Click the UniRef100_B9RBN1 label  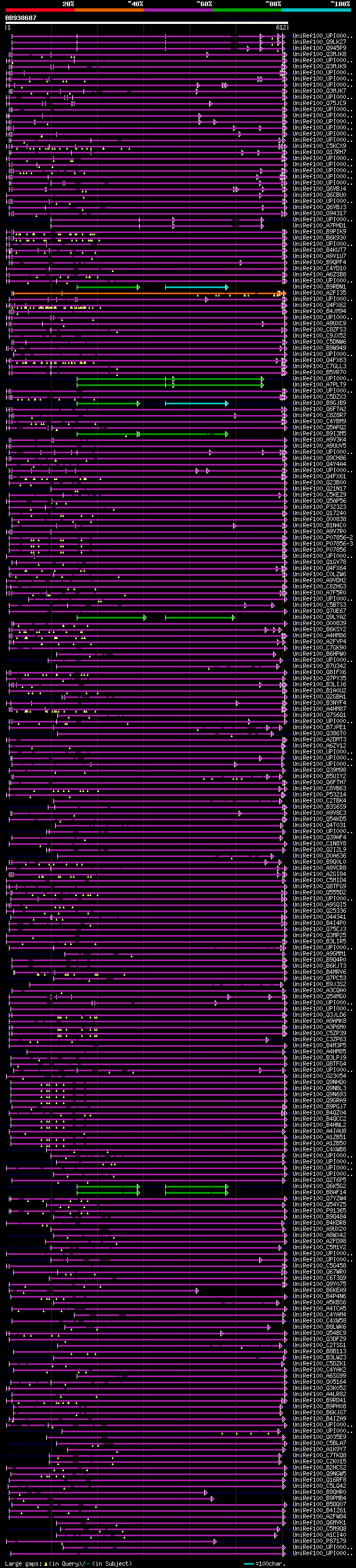pyautogui.click(x=319, y=286)
